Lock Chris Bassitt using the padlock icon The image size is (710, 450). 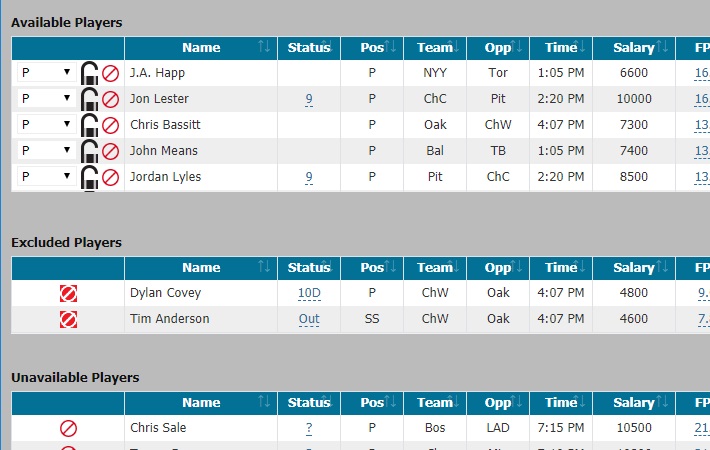point(89,125)
